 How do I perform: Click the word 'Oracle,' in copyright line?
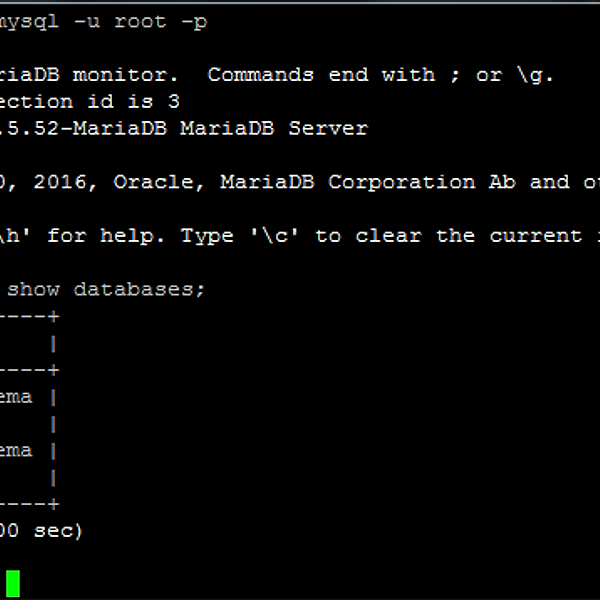pyautogui.click(x=159, y=182)
